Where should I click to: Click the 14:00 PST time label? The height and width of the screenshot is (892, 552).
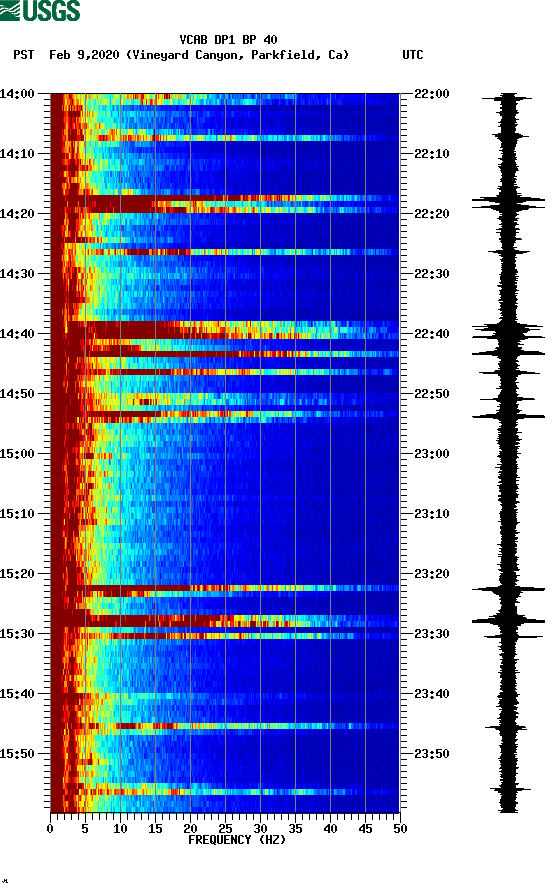click(x=17, y=94)
